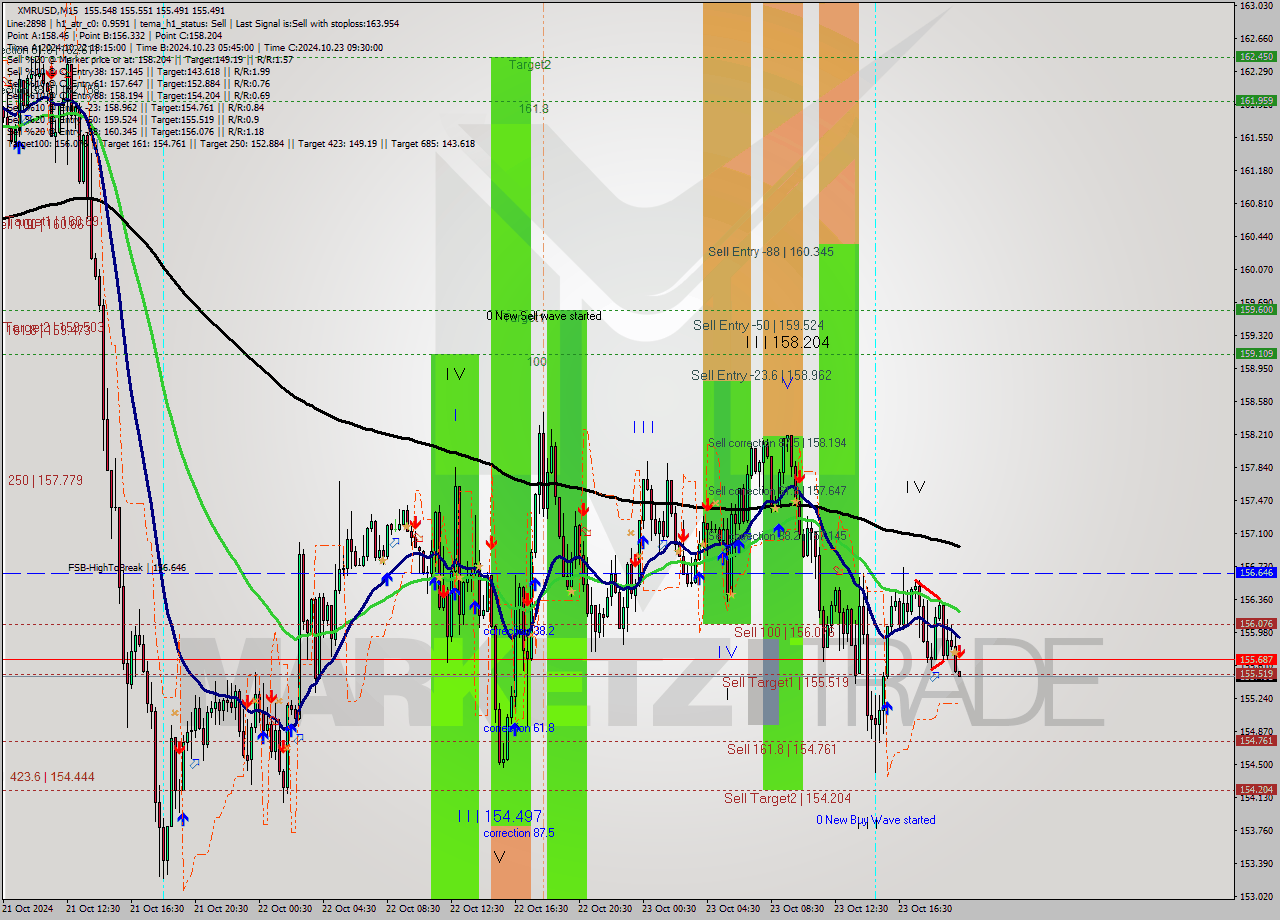Click the '0 New Sell wave started' label
This screenshot has width=1280, height=920.
click(544, 316)
